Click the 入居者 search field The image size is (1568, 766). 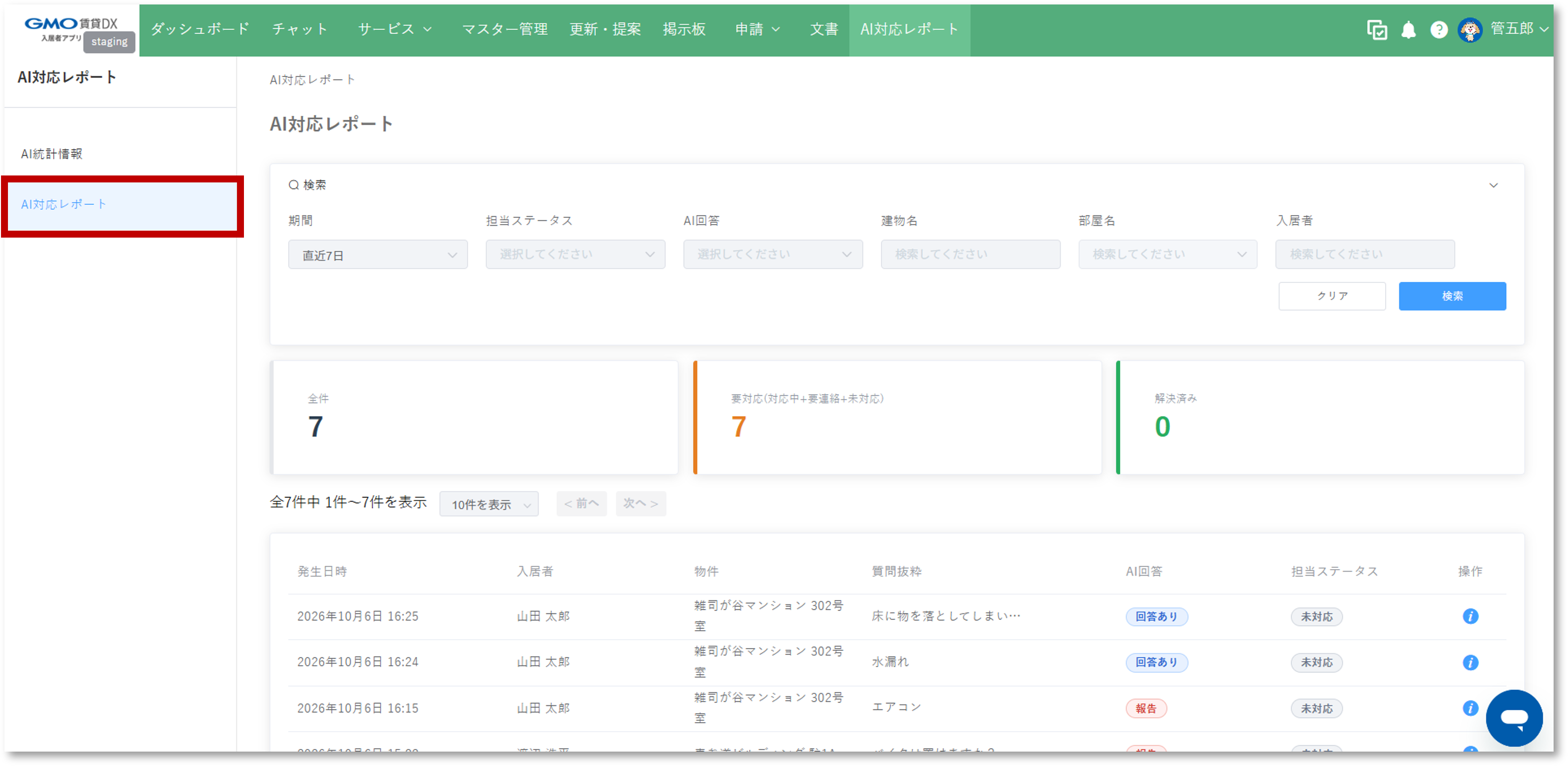[x=1365, y=255]
